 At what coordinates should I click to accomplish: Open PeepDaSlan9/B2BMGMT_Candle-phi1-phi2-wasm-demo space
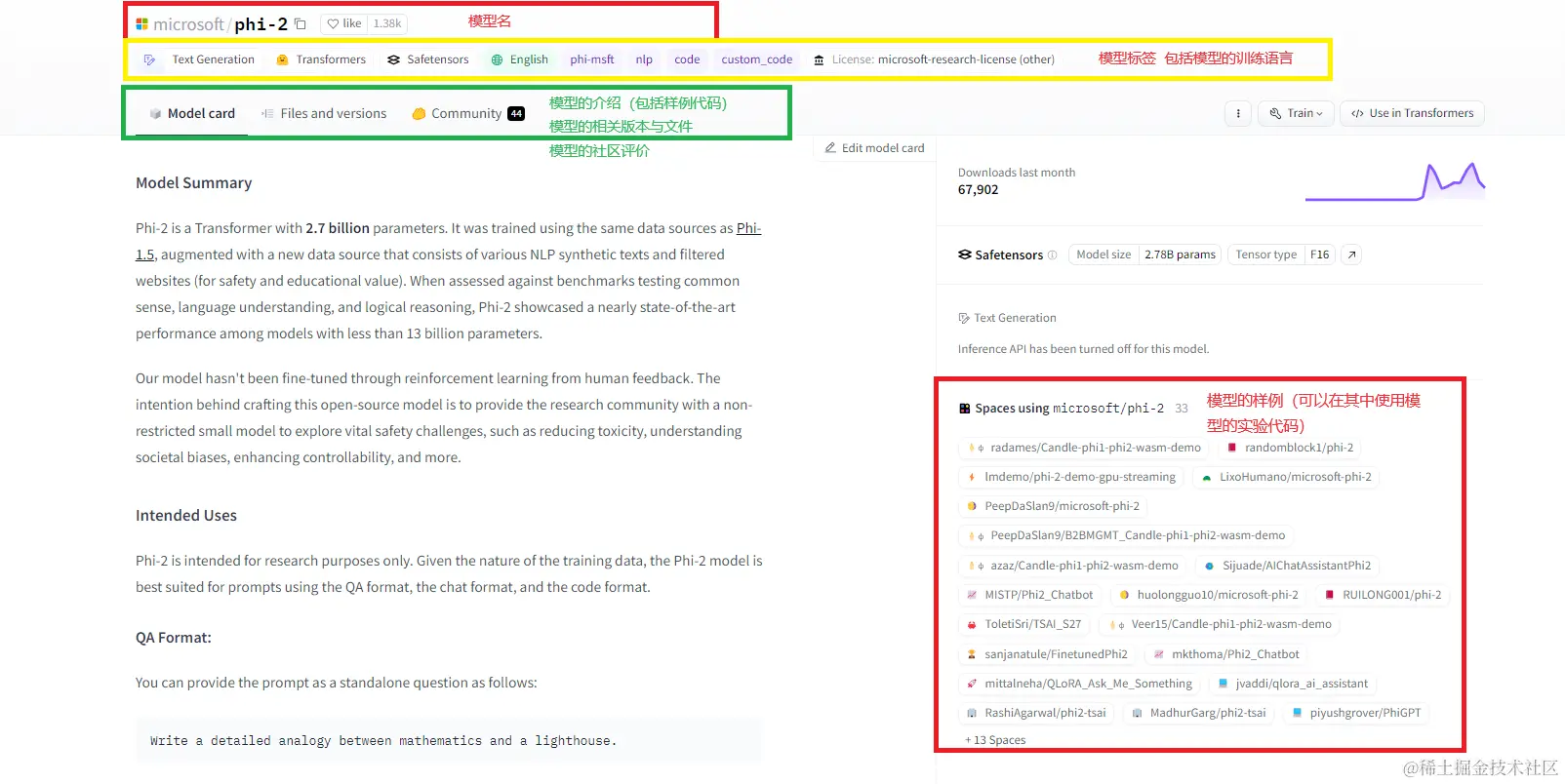click(x=1125, y=535)
